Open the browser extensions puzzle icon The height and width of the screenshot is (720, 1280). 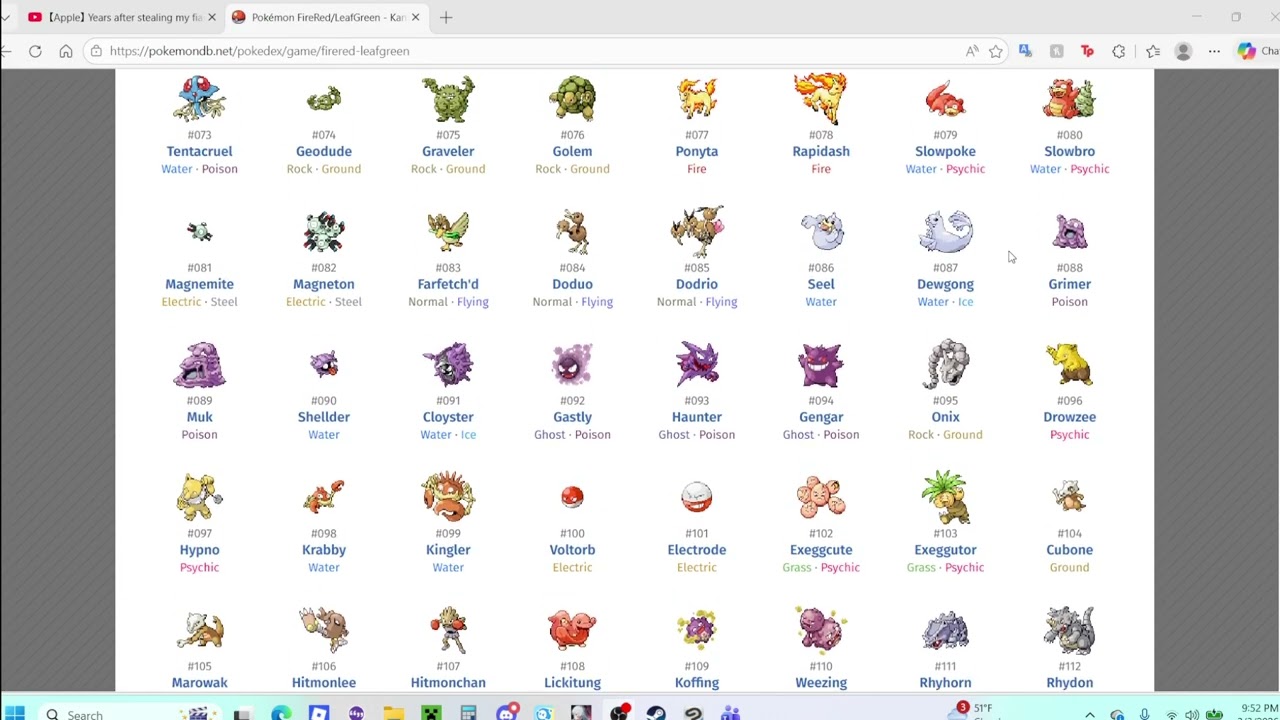pos(1119,51)
